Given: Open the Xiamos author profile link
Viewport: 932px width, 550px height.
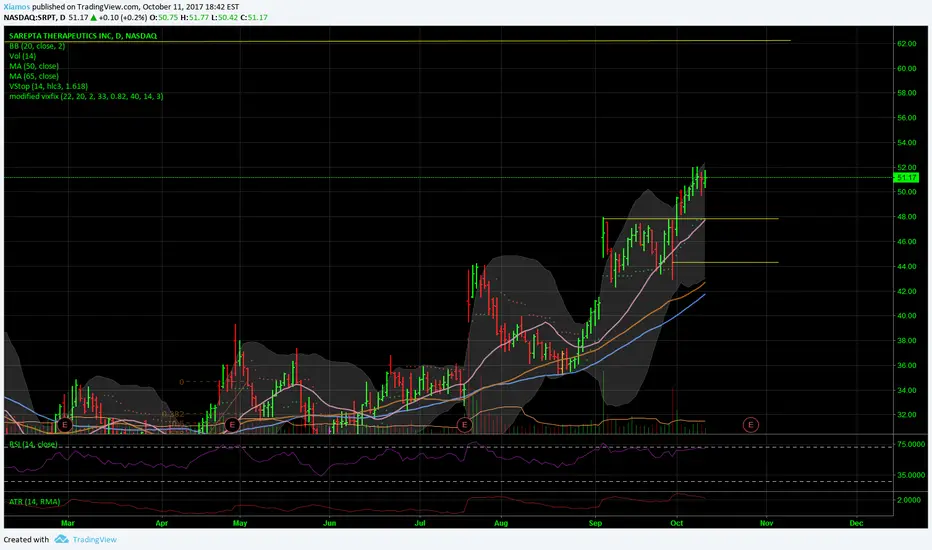Looking at the screenshot, I should point(17,7).
